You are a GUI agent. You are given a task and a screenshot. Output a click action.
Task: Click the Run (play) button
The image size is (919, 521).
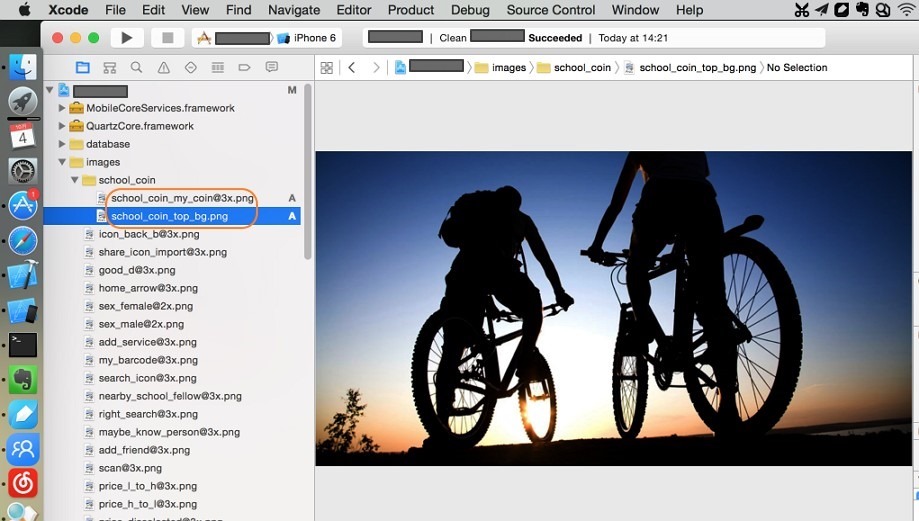coord(126,38)
